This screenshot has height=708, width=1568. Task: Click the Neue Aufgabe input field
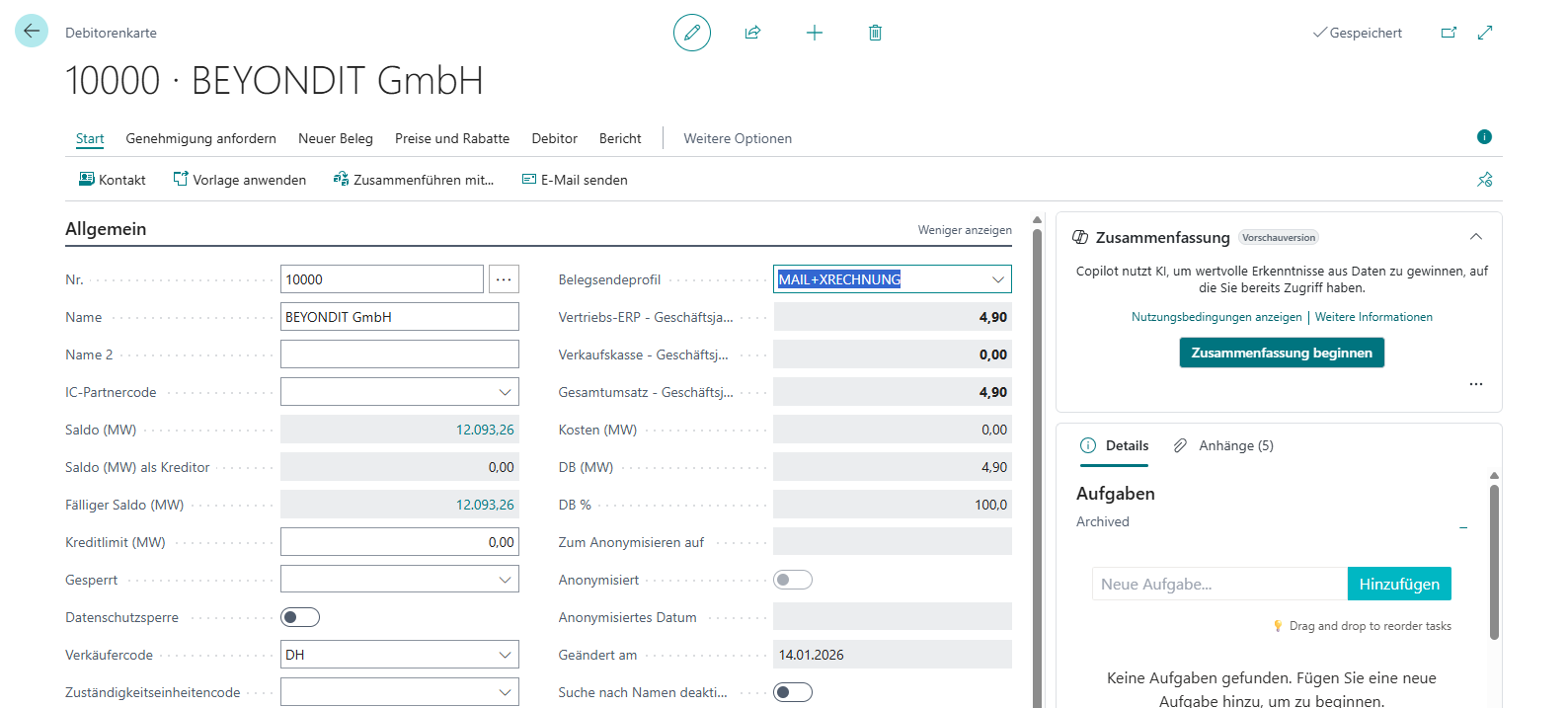(x=1219, y=584)
